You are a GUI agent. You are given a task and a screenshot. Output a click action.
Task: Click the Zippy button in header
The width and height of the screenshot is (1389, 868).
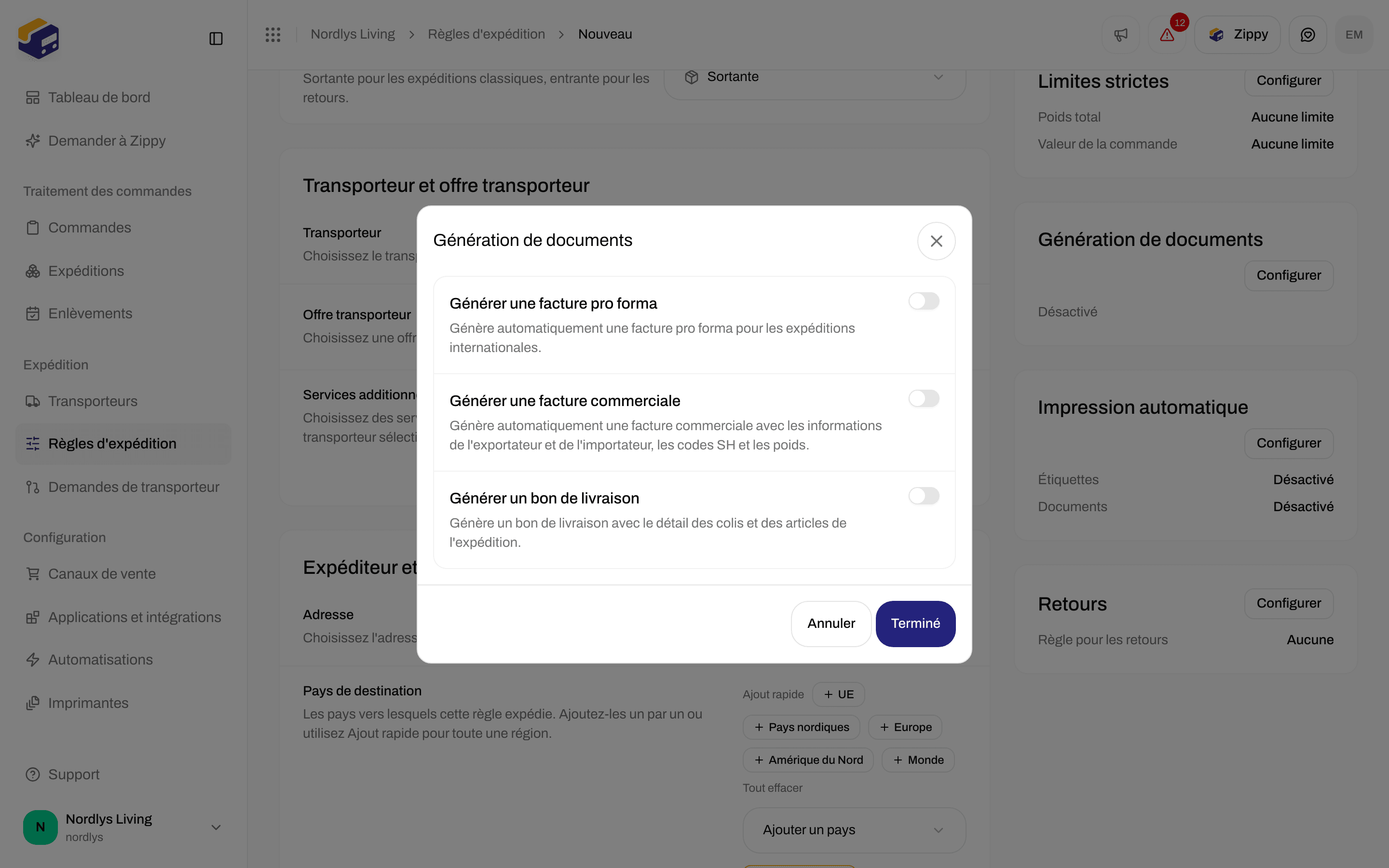coord(1238,35)
